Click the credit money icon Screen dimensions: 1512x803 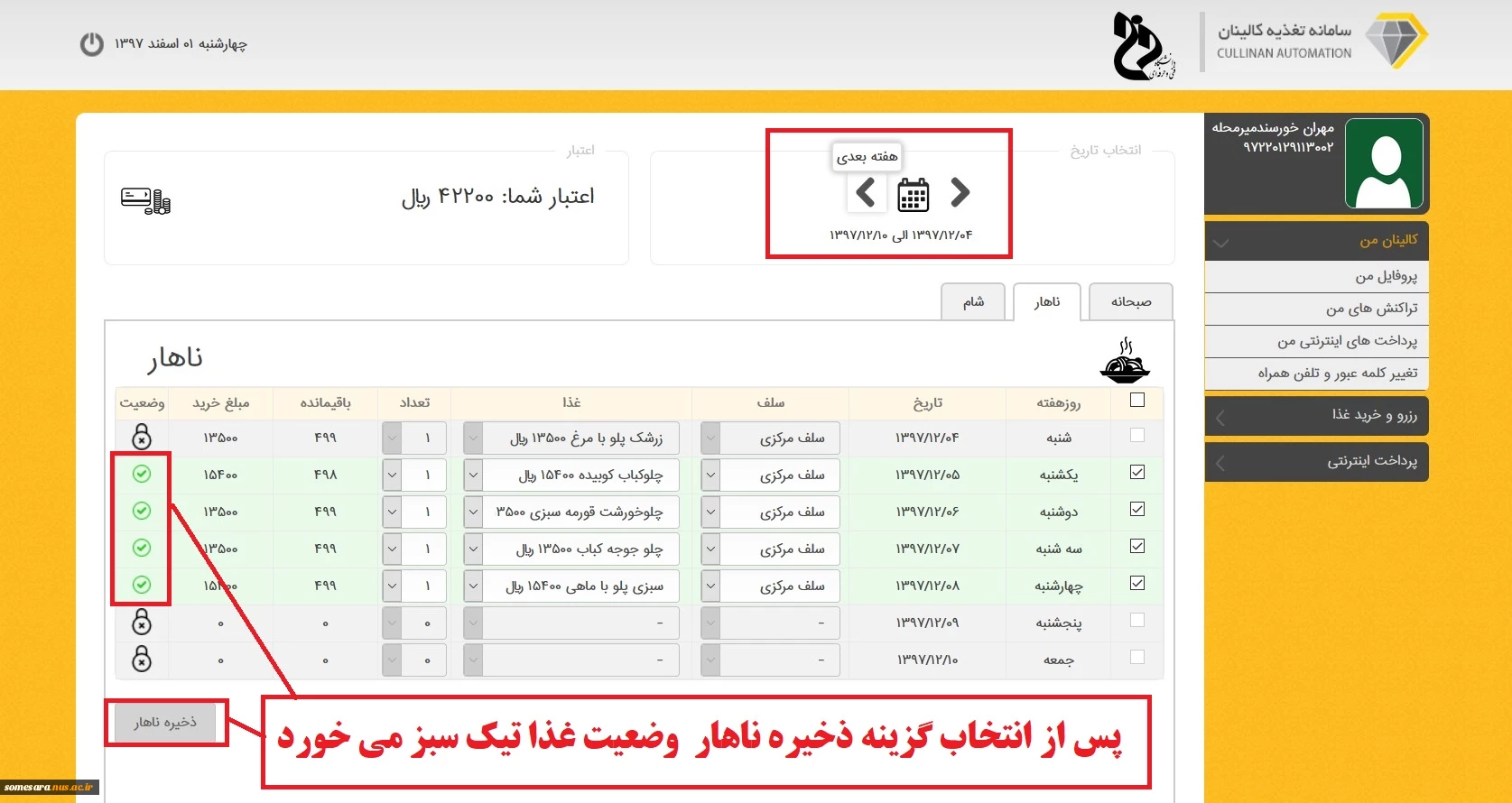pyautogui.click(x=146, y=199)
